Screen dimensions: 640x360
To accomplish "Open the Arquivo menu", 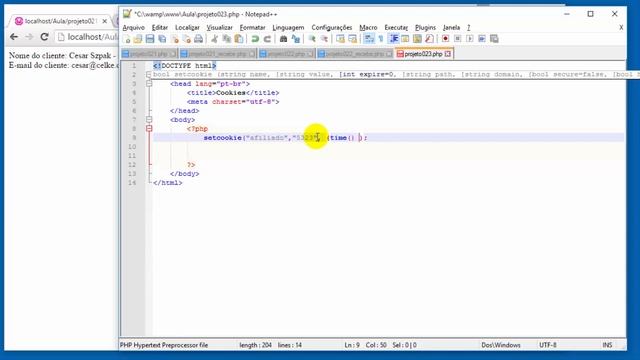I will coord(133,27).
